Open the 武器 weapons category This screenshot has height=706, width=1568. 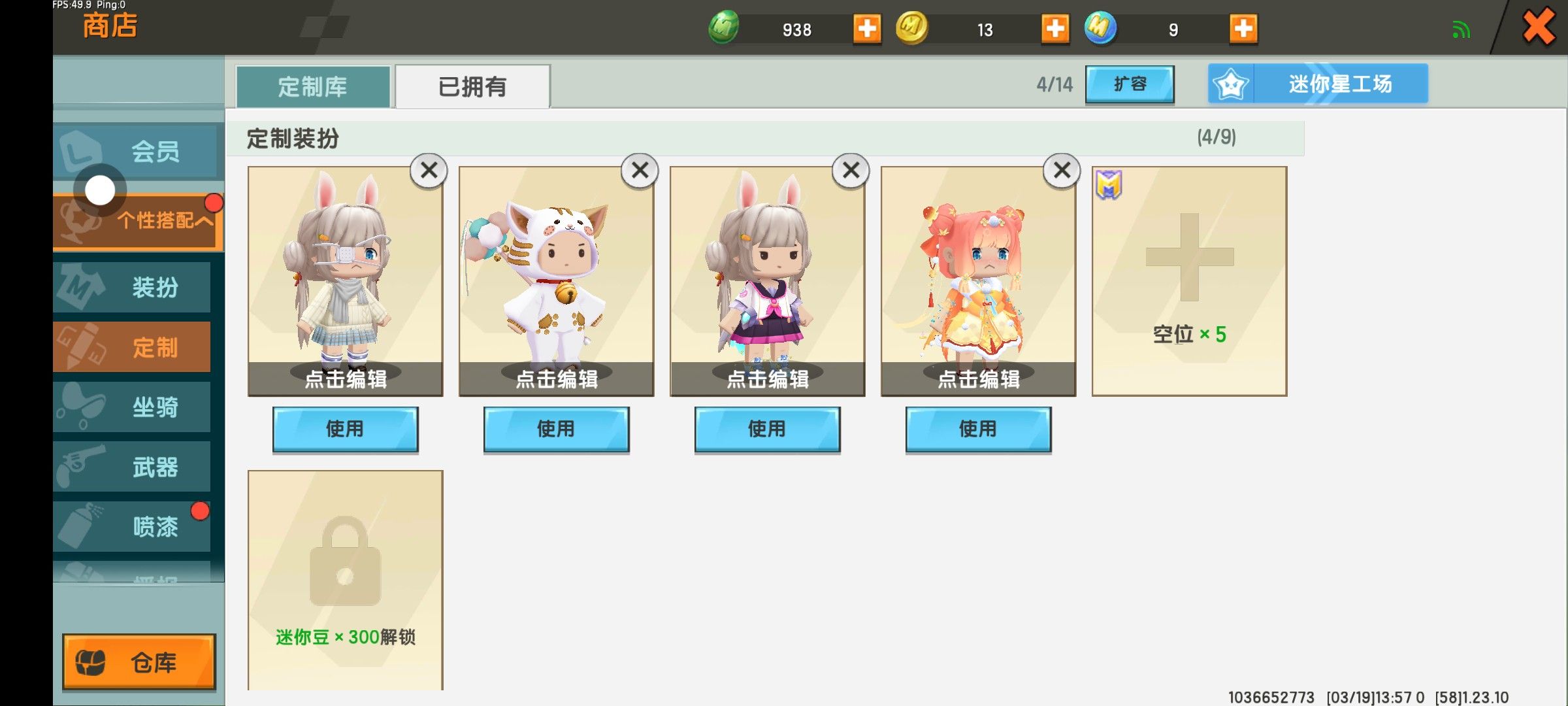(x=132, y=467)
